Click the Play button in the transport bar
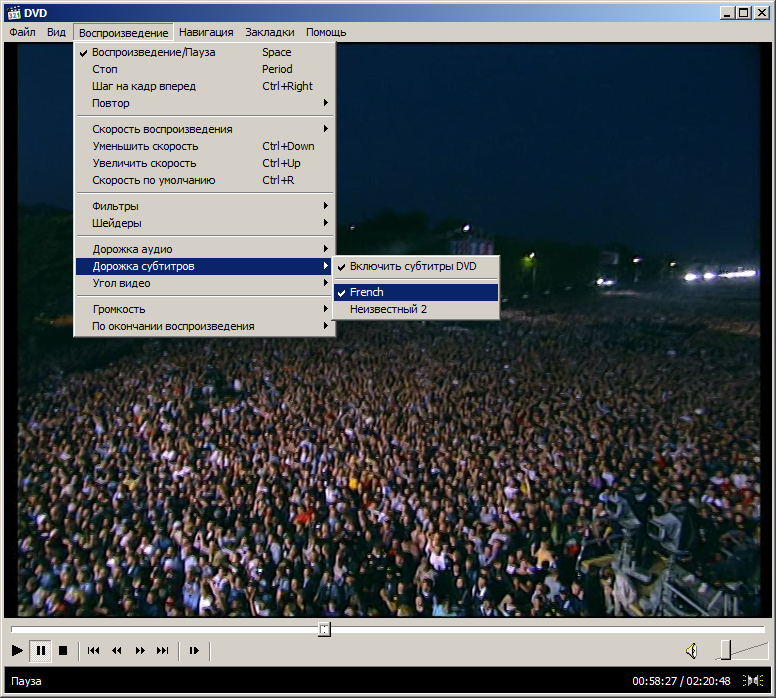 point(17,650)
